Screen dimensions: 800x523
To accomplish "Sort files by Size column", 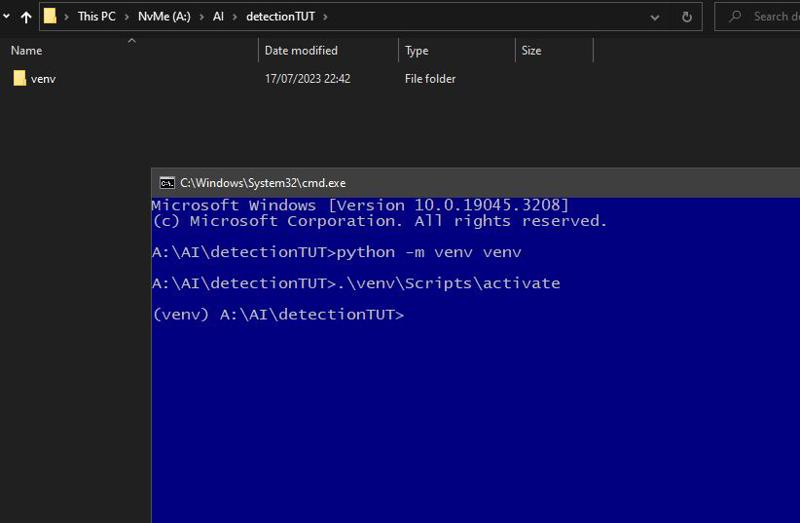I will [531, 51].
